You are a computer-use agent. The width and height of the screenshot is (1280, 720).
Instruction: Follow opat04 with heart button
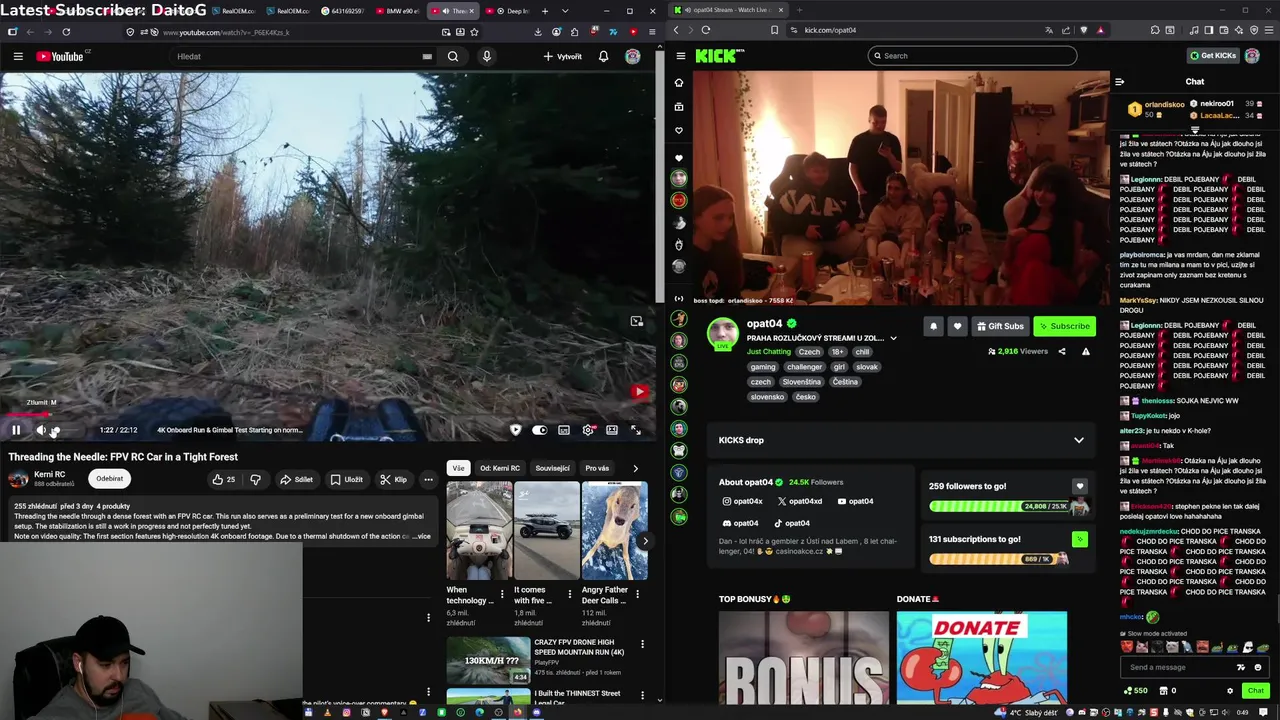(x=957, y=326)
